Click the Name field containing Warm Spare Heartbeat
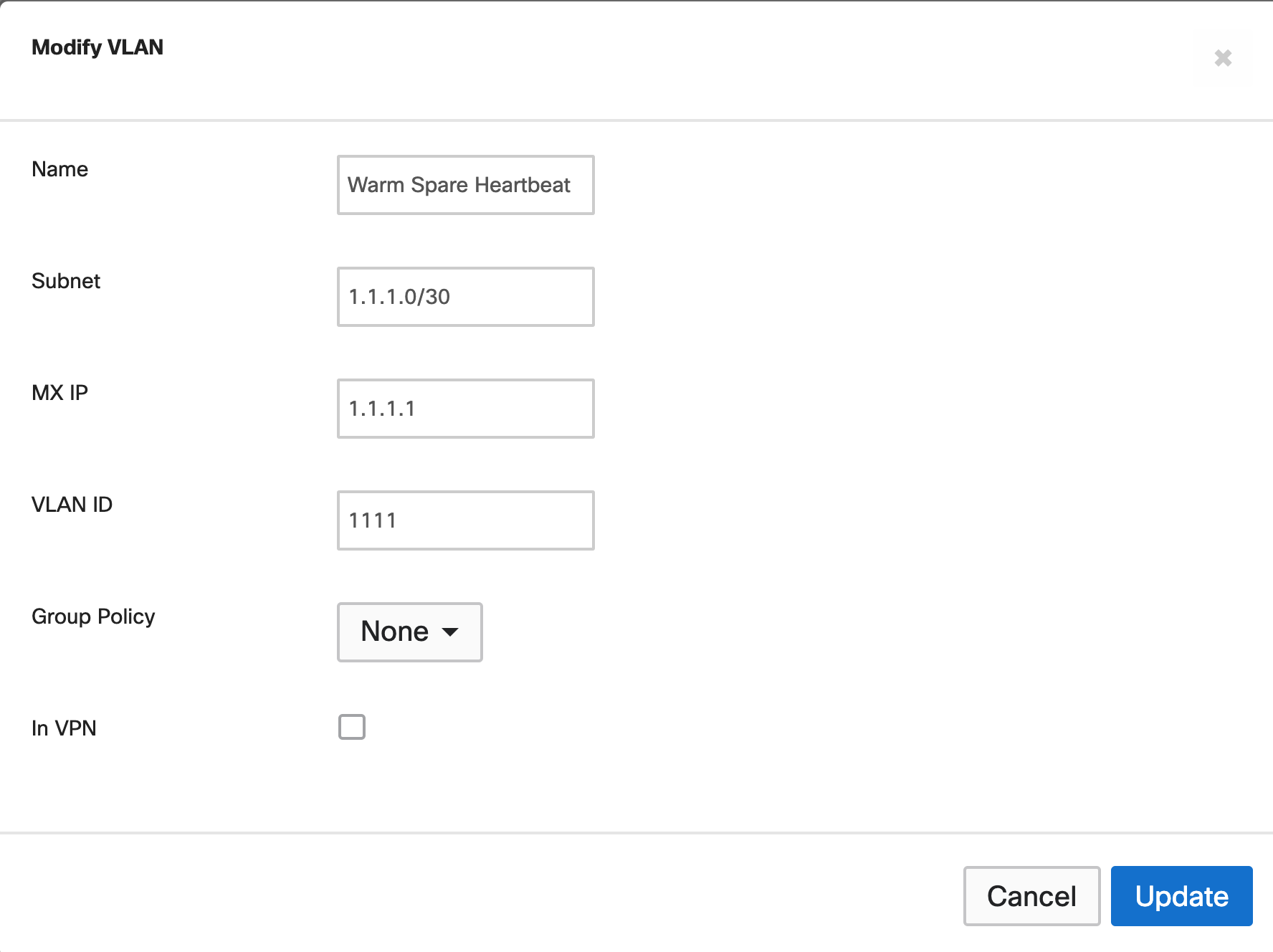The height and width of the screenshot is (952, 1273). (465, 185)
